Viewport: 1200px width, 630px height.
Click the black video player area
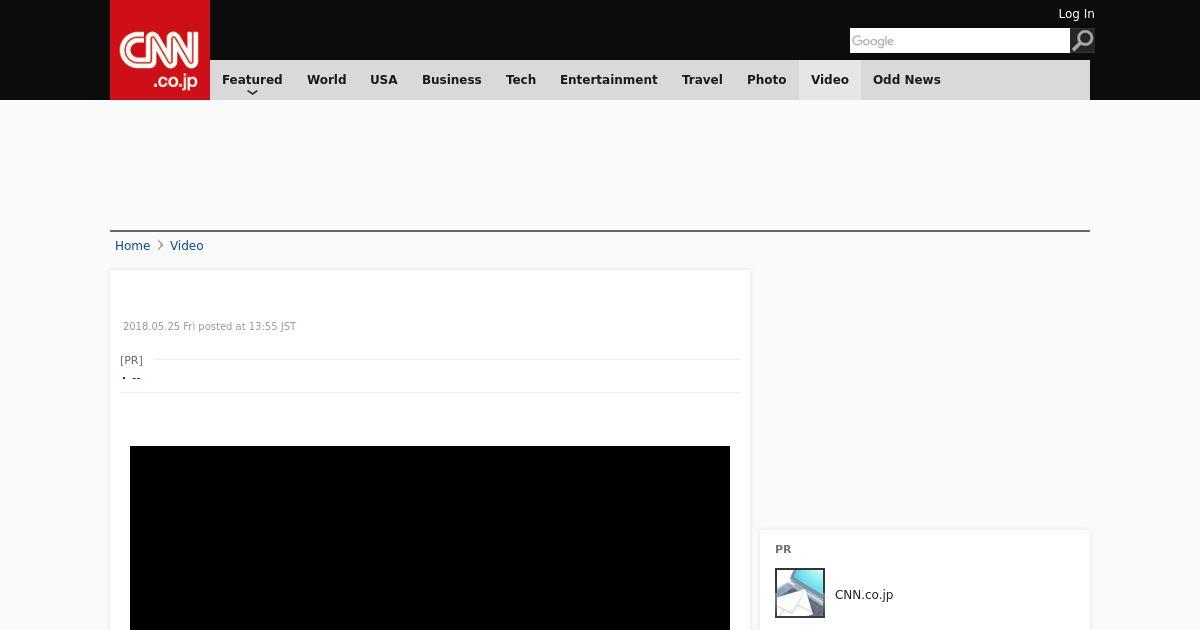pyautogui.click(x=430, y=538)
